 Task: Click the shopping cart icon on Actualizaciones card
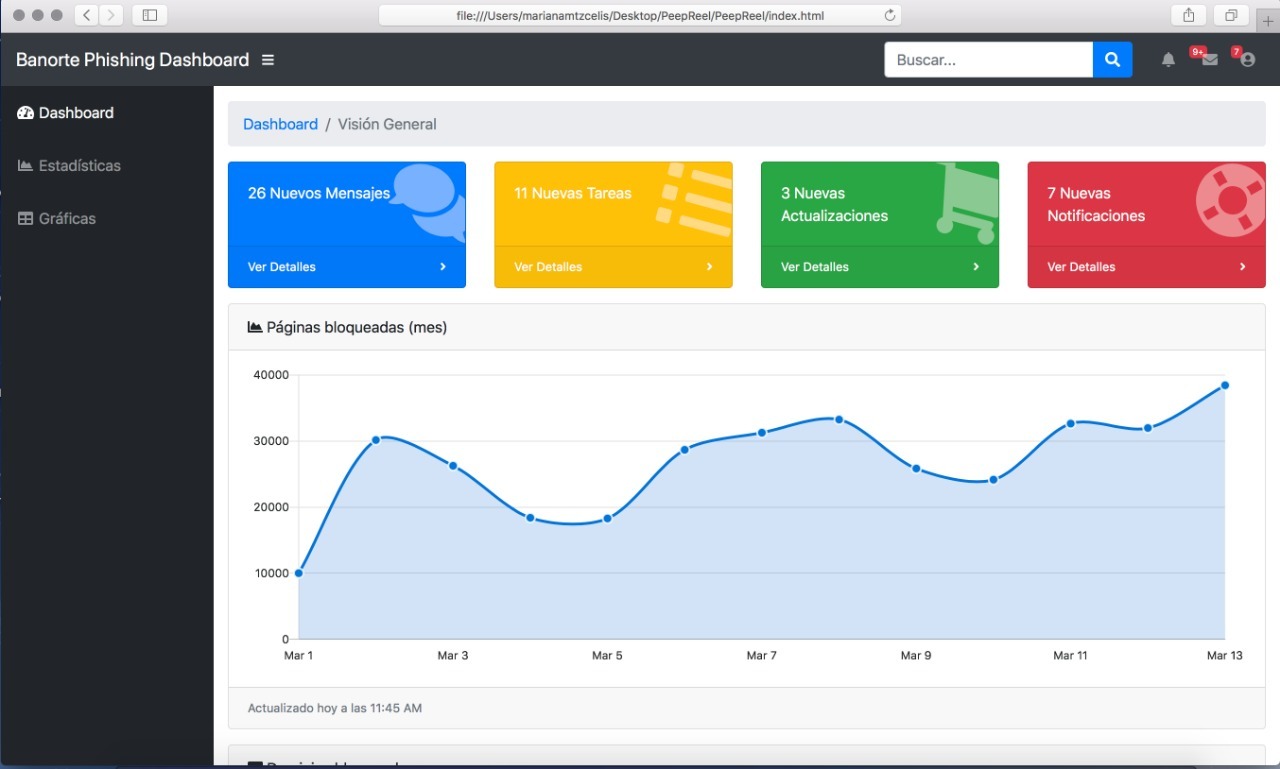pos(966,204)
